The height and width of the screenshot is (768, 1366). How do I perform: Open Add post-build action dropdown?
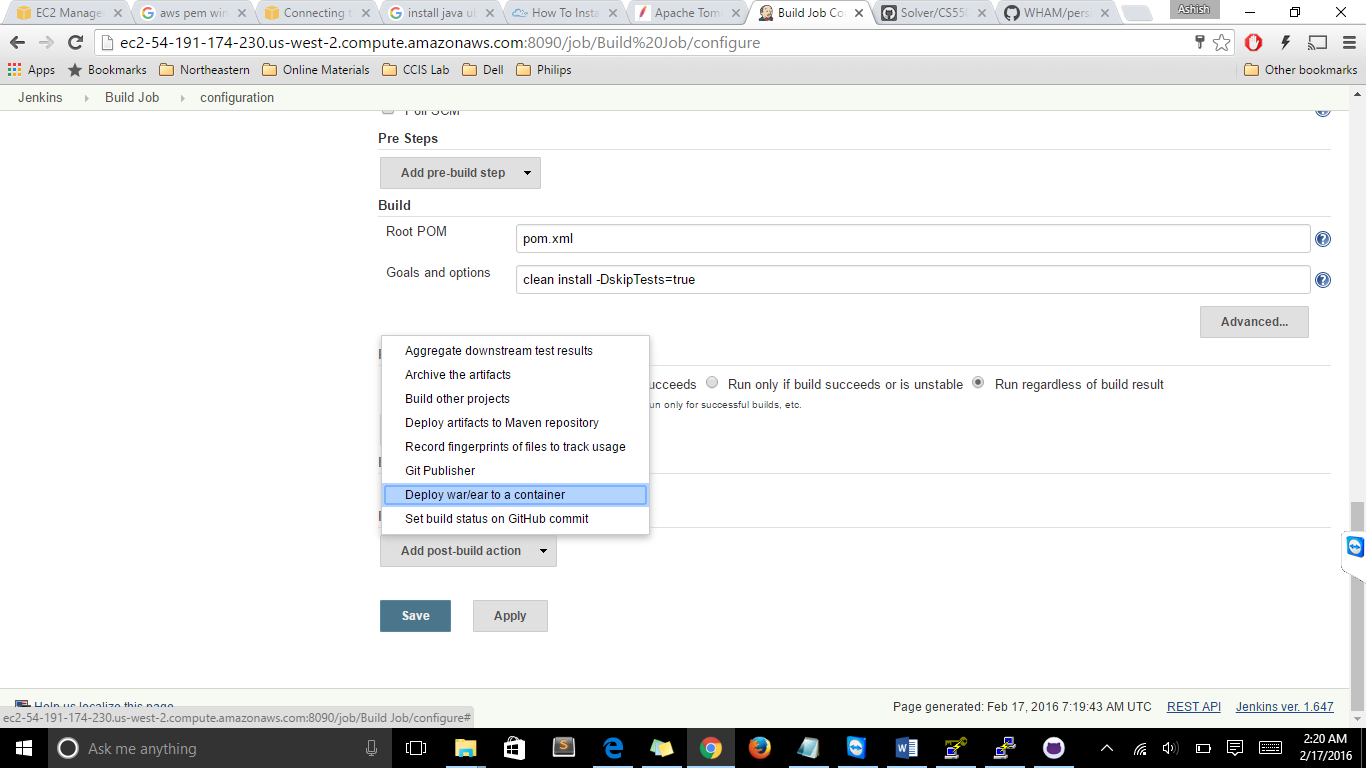pos(468,551)
